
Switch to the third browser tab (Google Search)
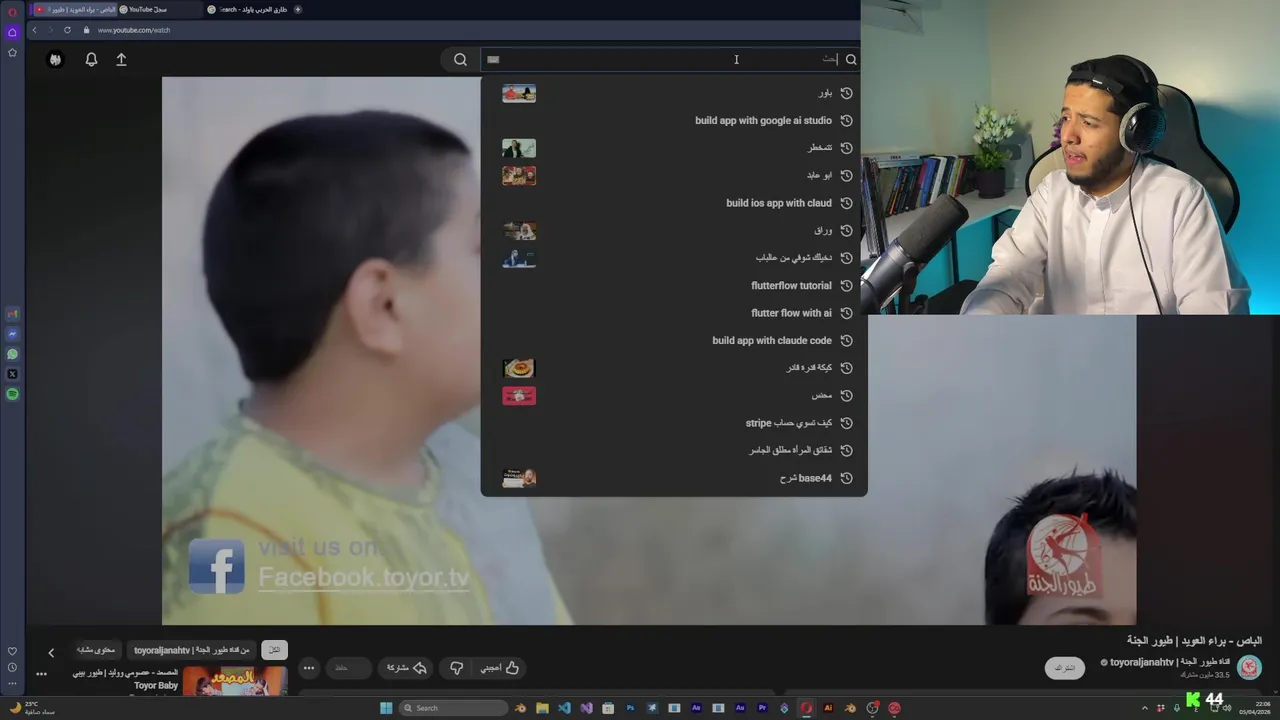[x=247, y=9]
